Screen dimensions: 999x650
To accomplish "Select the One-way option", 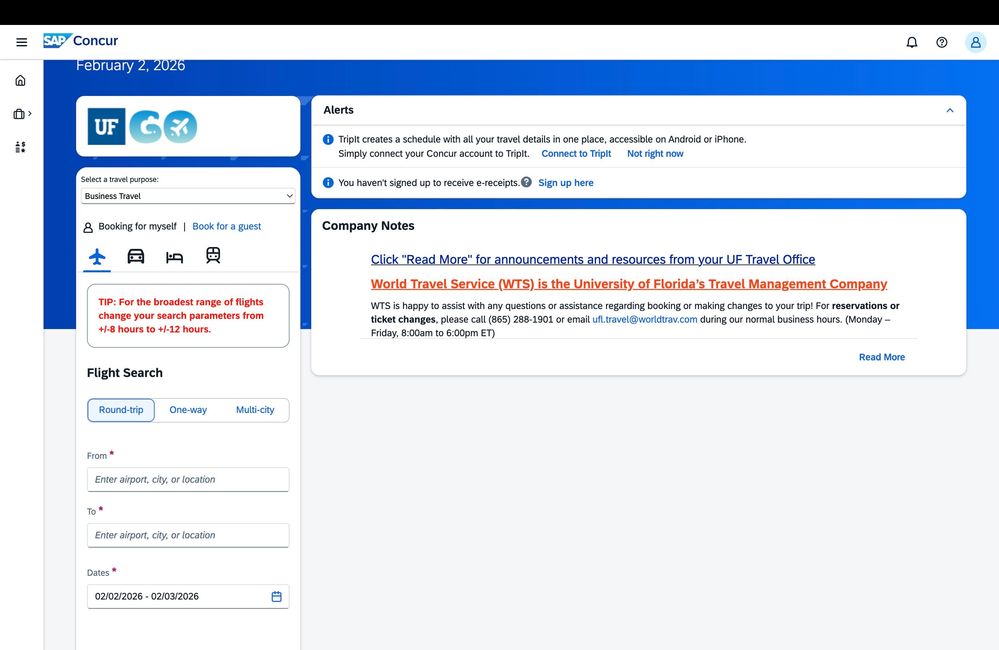I will tap(188, 410).
